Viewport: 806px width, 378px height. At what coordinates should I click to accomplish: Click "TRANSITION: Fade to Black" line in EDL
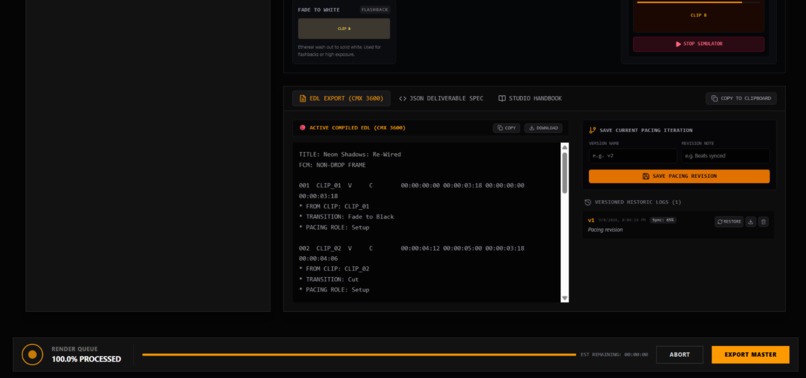346,217
